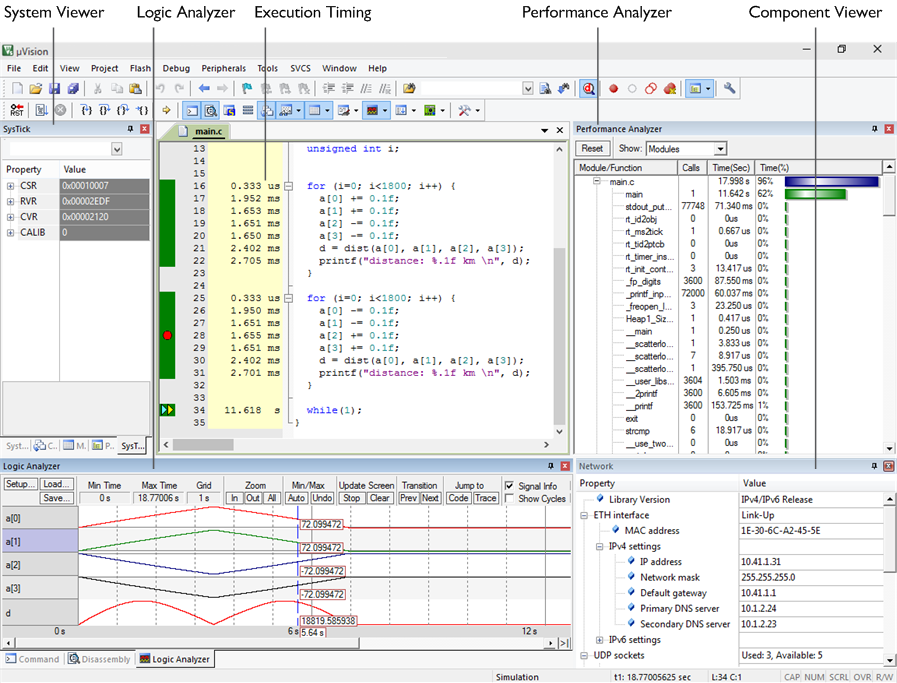
Task: Expand the CSR register property
Action: tap(10, 186)
